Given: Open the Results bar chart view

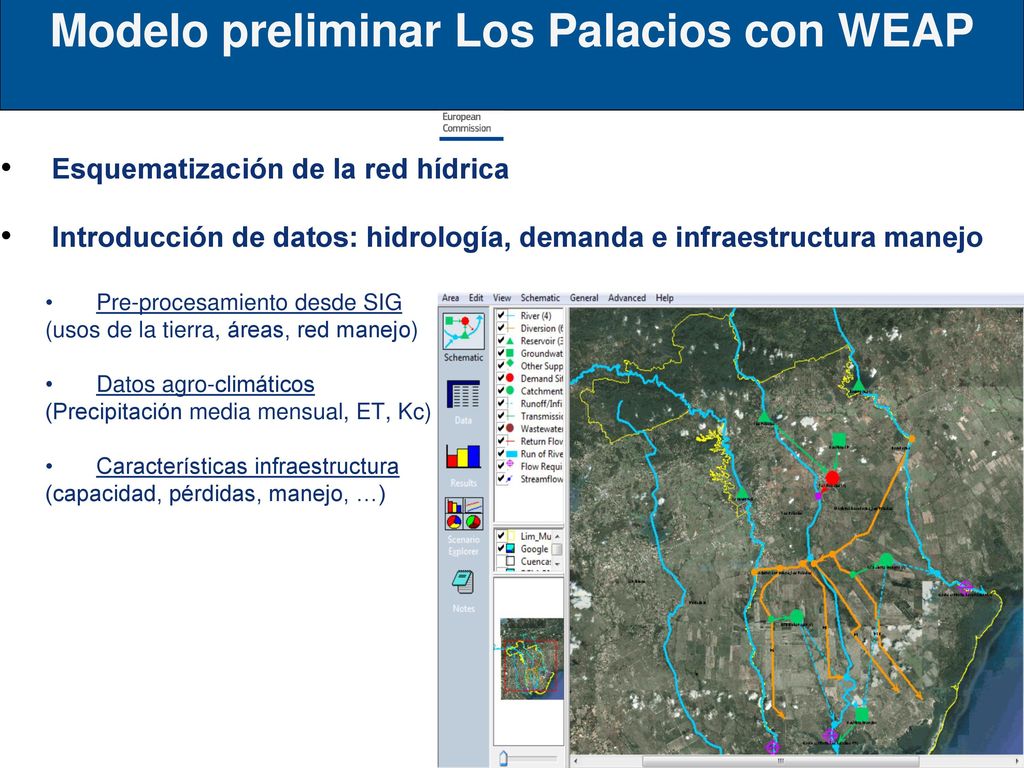Looking at the screenshot, I should pos(463,456).
